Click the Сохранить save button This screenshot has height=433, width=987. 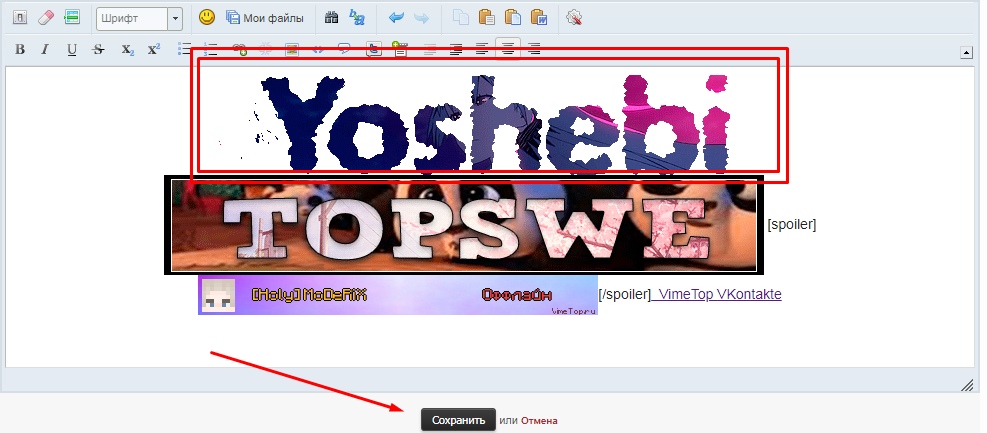click(x=458, y=420)
